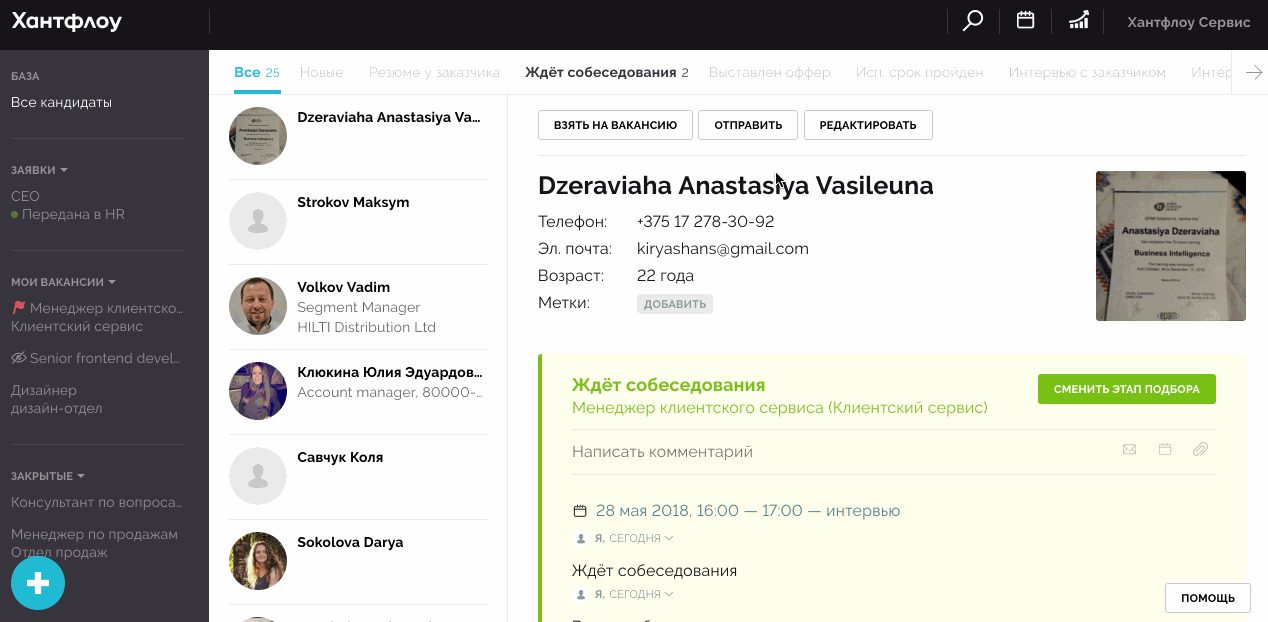This screenshot has height=622, width=1268.
Task: Open the analytics chart icon
Action: click(1078, 21)
